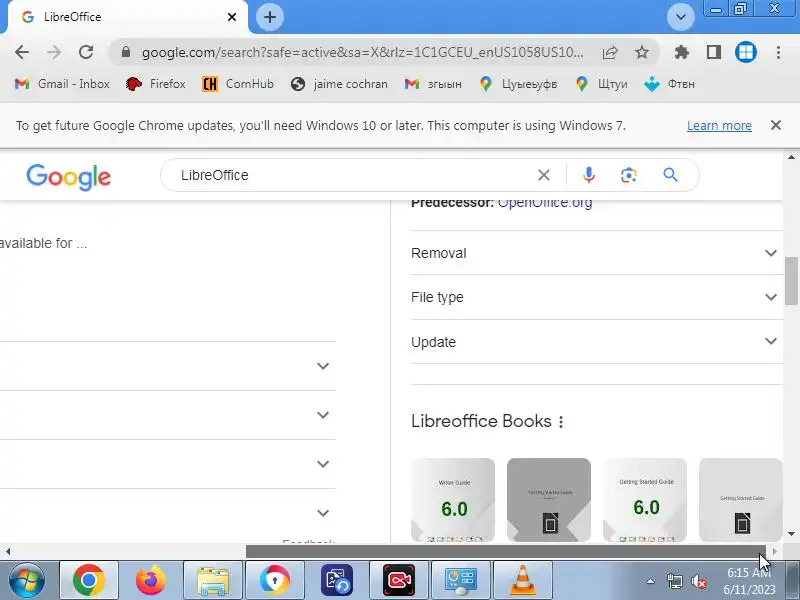The image size is (800, 600).
Task: Submit search with magnifier icon
Action: coord(670,175)
